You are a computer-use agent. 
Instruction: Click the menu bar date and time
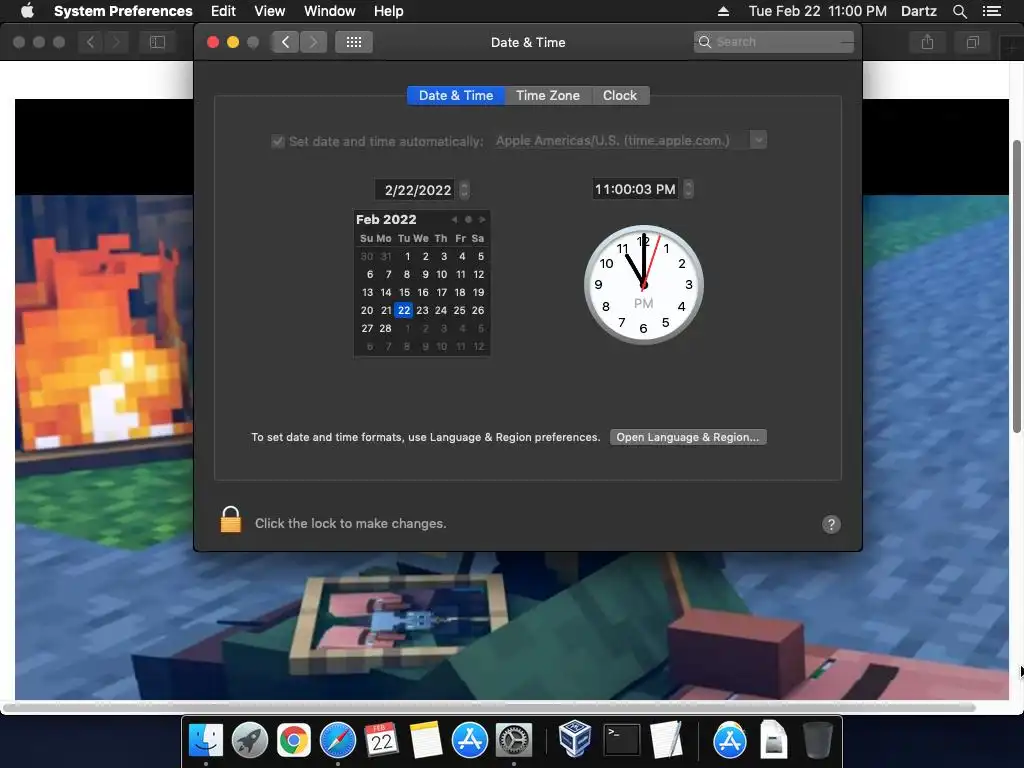(x=818, y=11)
